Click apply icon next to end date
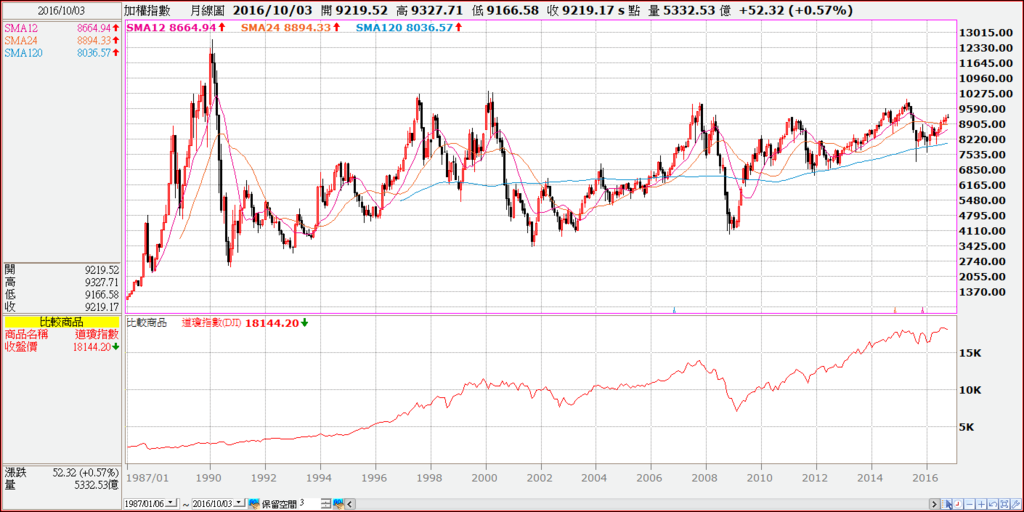 [x=254, y=504]
